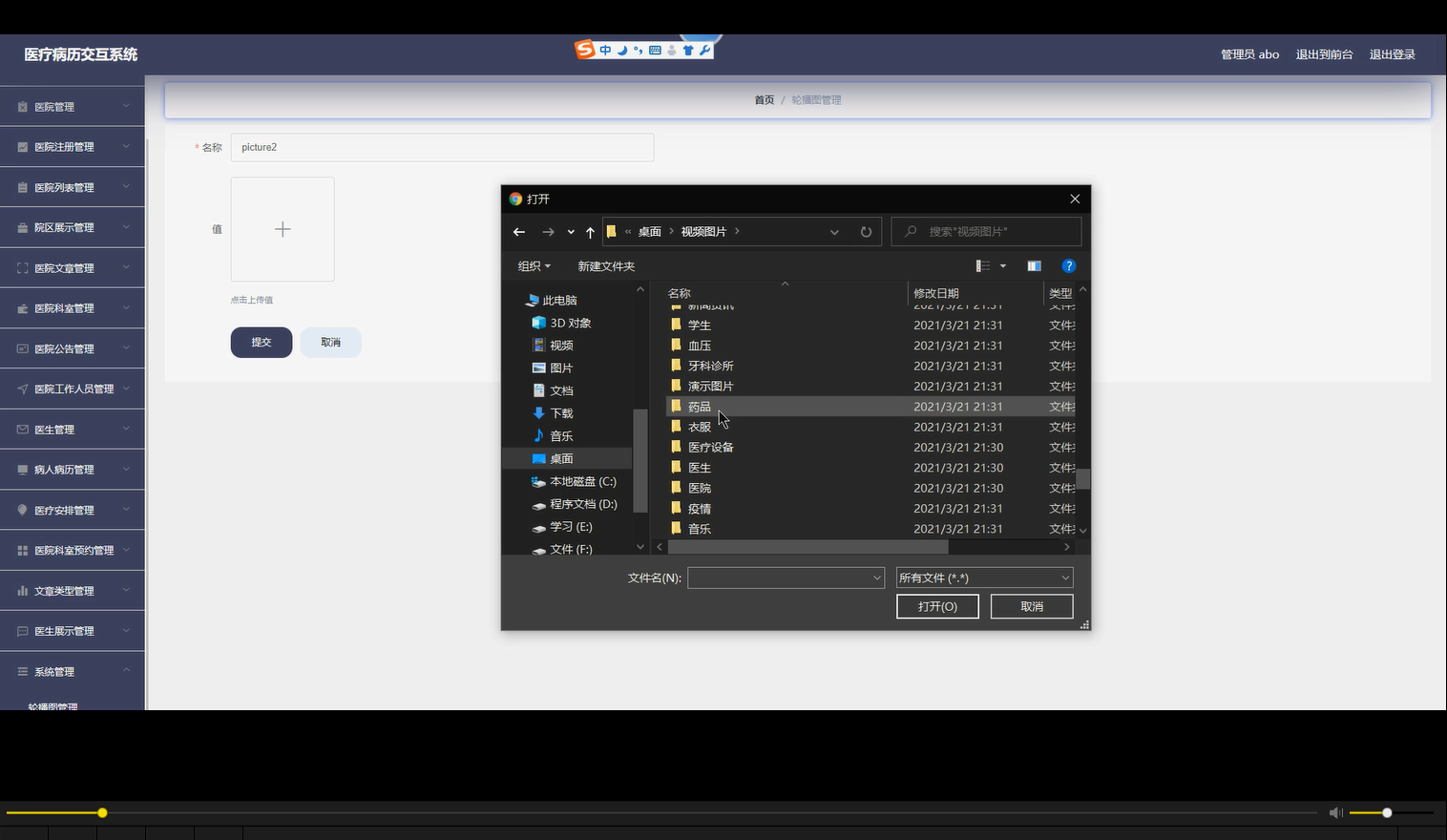The height and width of the screenshot is (840, 1447).
Task: Select 此电脑 in the navigation tree
Action: (x=559, y=300)
